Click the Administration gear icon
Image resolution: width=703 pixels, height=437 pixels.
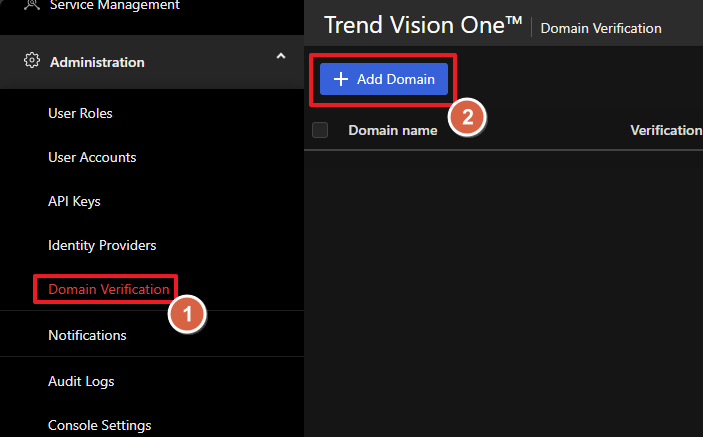pyautogui.click(x=30, y=62)
